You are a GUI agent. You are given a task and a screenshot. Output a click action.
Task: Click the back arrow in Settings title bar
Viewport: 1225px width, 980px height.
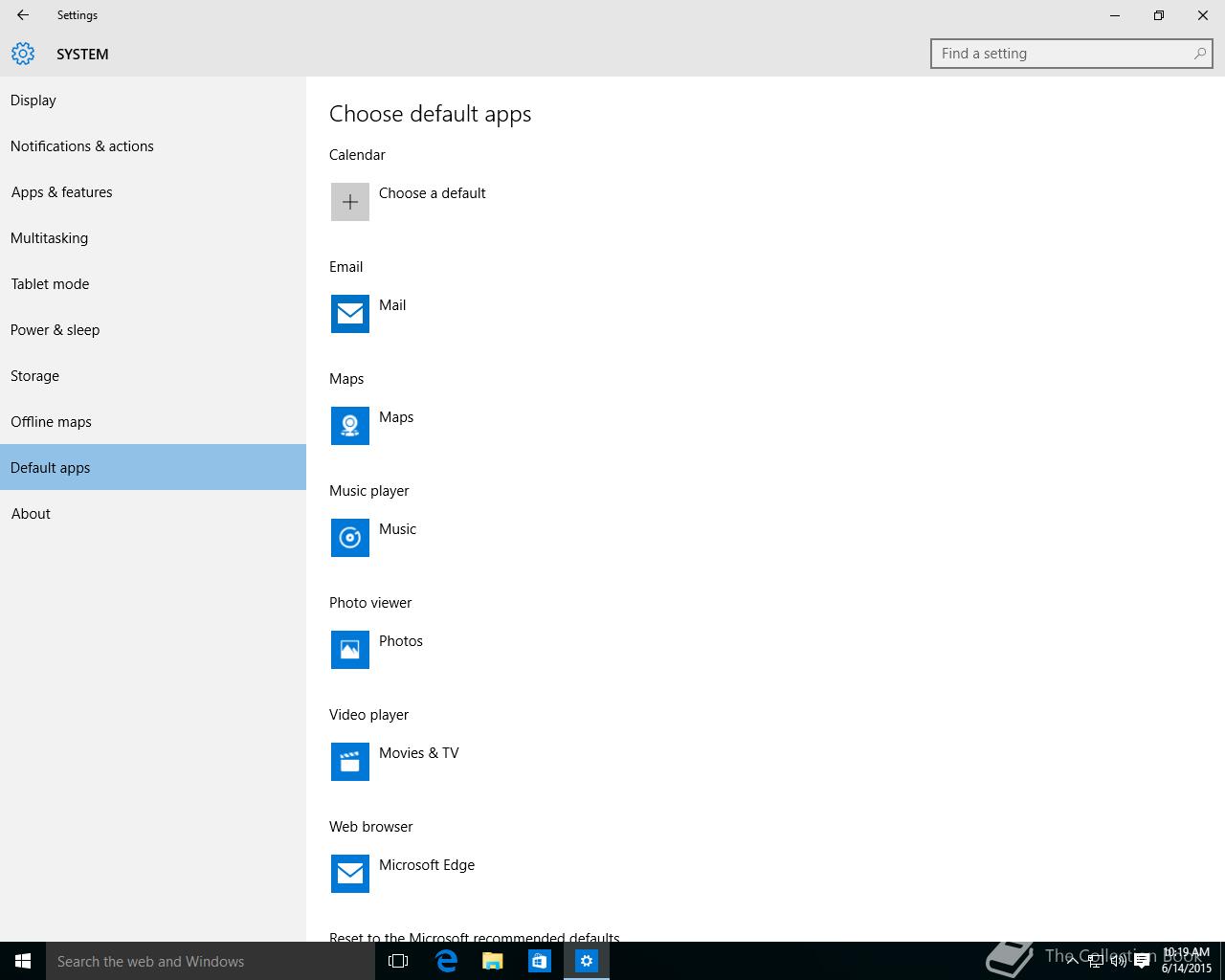(x=23, y=15)
